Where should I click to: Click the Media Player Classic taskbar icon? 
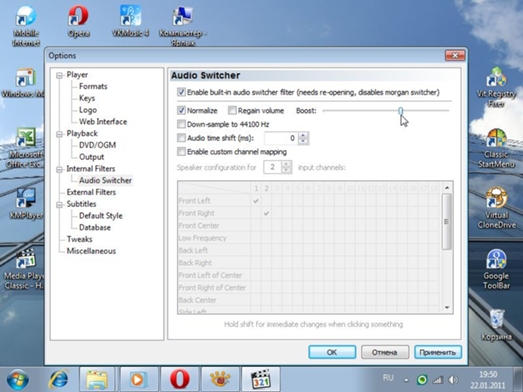260,379
